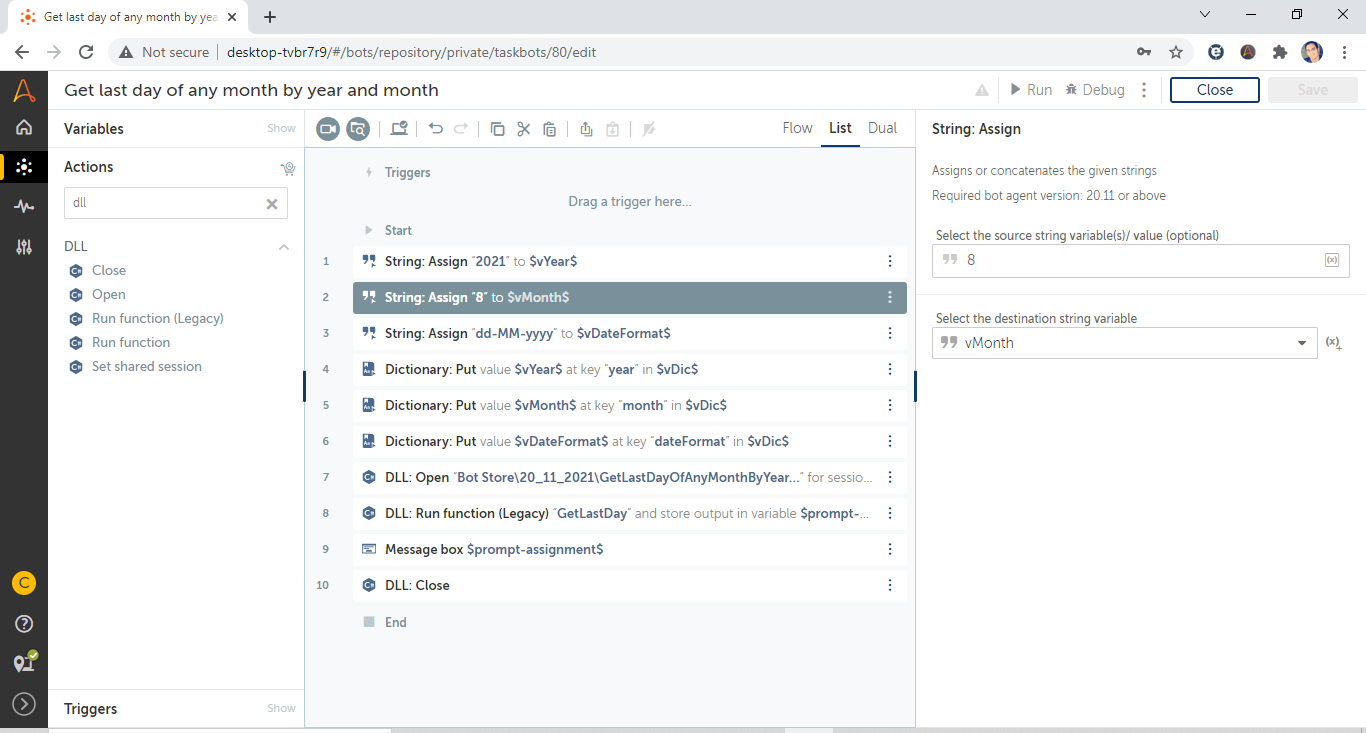Clear the 'dll' action search text

coord(271,203)
